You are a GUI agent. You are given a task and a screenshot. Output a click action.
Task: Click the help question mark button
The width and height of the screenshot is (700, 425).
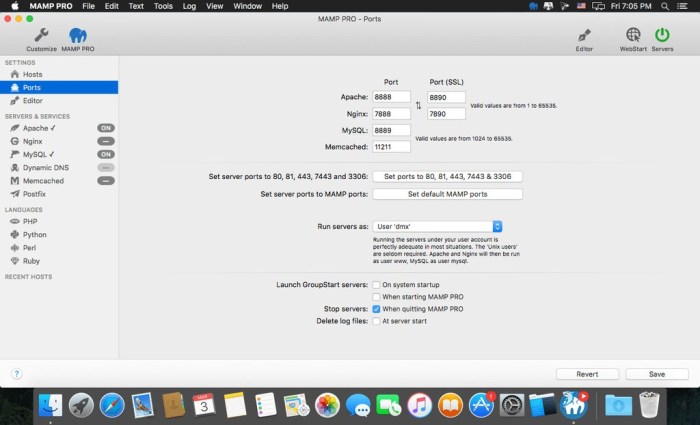click(17, 374)
